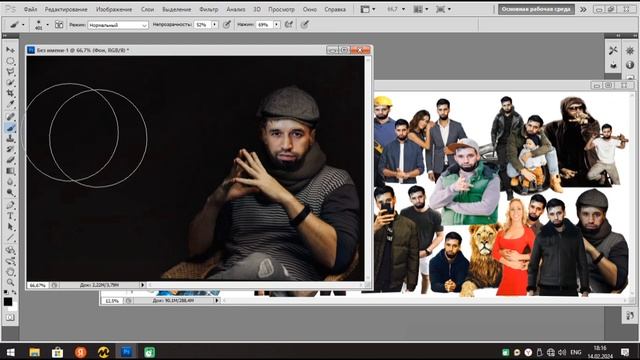Select the History Brush tool
Image resolution: width=640 pixels, height=360 pixels.
[10, 149]
